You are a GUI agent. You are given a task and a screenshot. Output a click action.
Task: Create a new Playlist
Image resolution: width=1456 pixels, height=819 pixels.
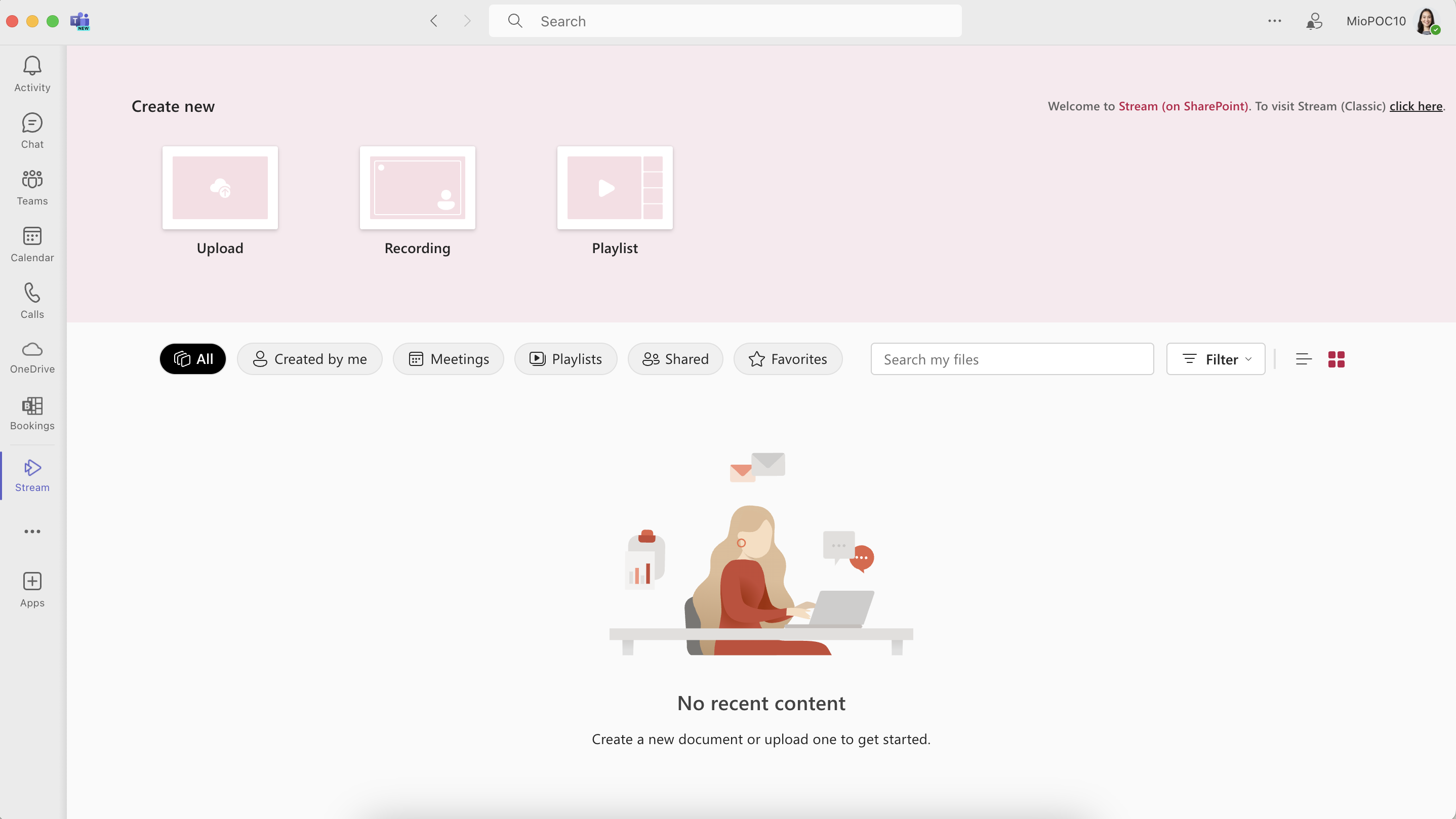[615, 188]
